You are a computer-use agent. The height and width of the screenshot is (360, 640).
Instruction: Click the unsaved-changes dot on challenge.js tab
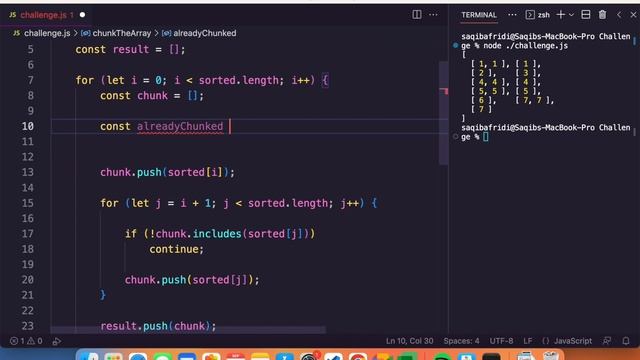pos(82,15)
